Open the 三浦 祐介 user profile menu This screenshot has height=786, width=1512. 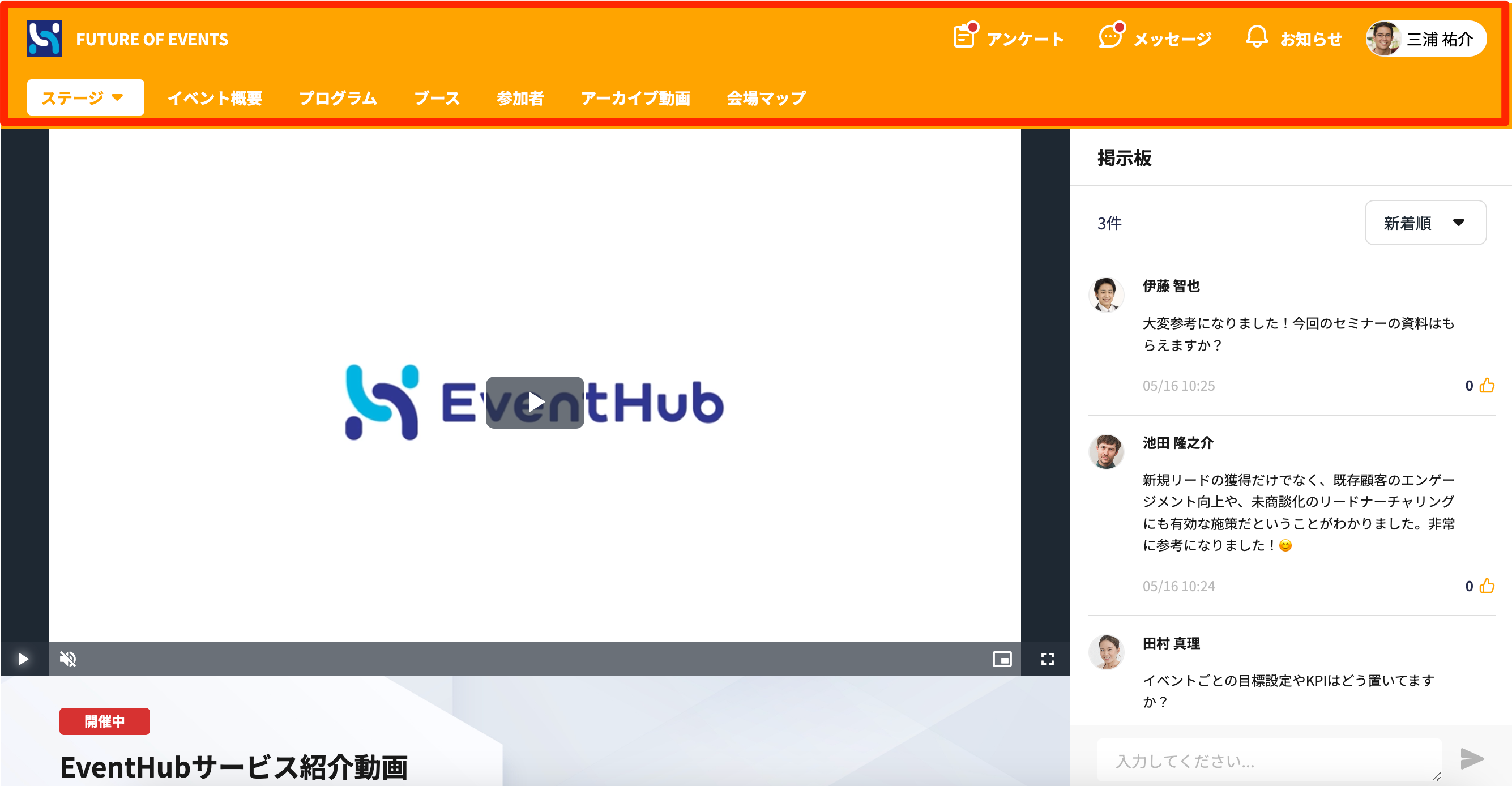(1426, 39)
